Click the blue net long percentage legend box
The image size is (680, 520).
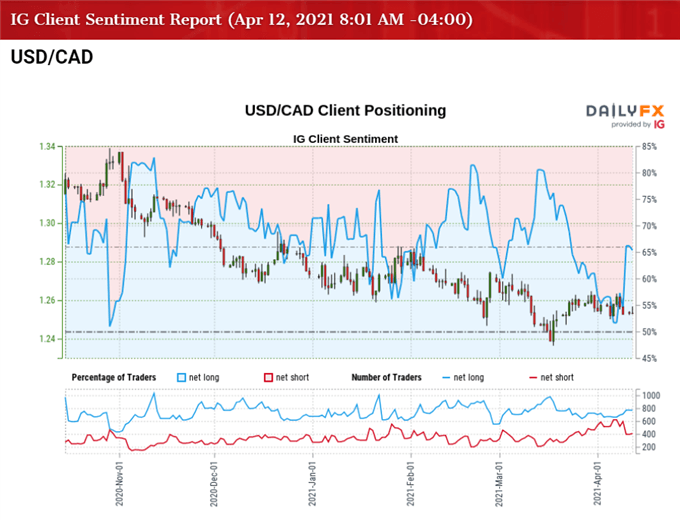pyautogui.click(x=182, y=378)
